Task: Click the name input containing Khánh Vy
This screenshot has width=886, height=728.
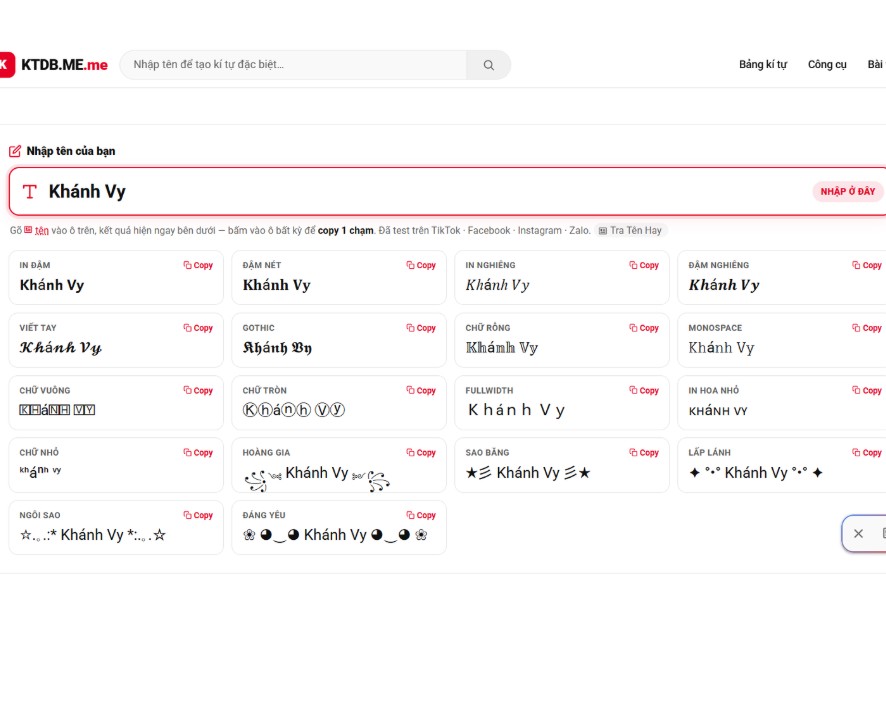Action: click(448, 192)
